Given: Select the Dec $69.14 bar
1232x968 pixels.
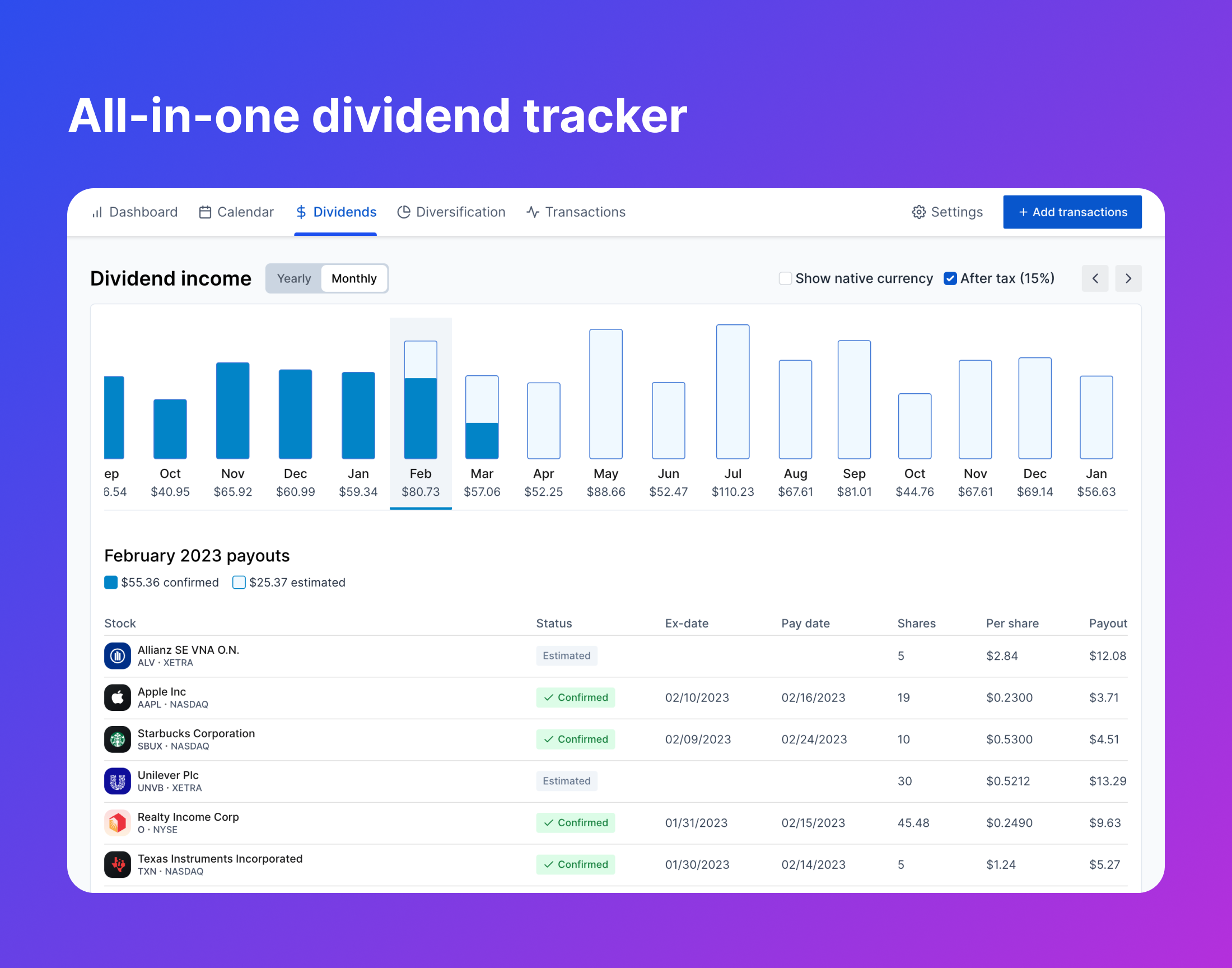Looking at the screenshot, I should tap(1035, 408).
